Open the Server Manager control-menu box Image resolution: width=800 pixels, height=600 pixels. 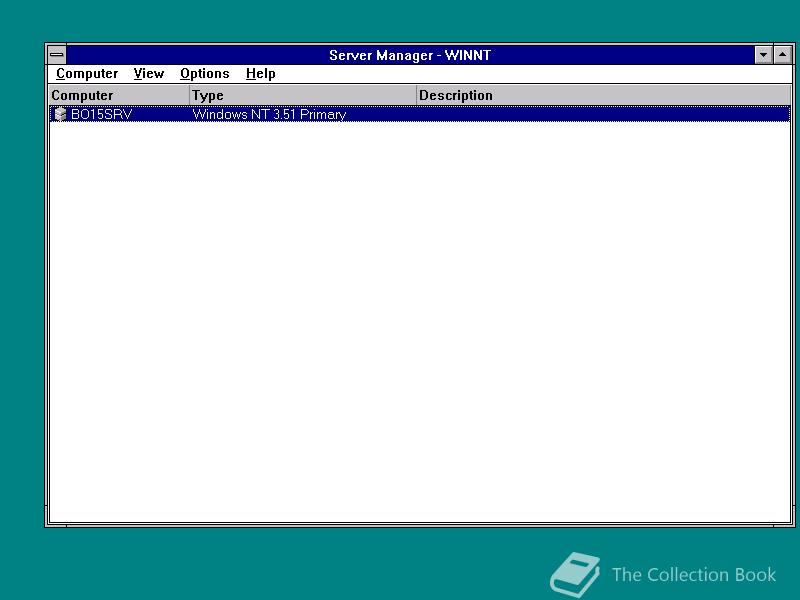click(x=57, y=55)
